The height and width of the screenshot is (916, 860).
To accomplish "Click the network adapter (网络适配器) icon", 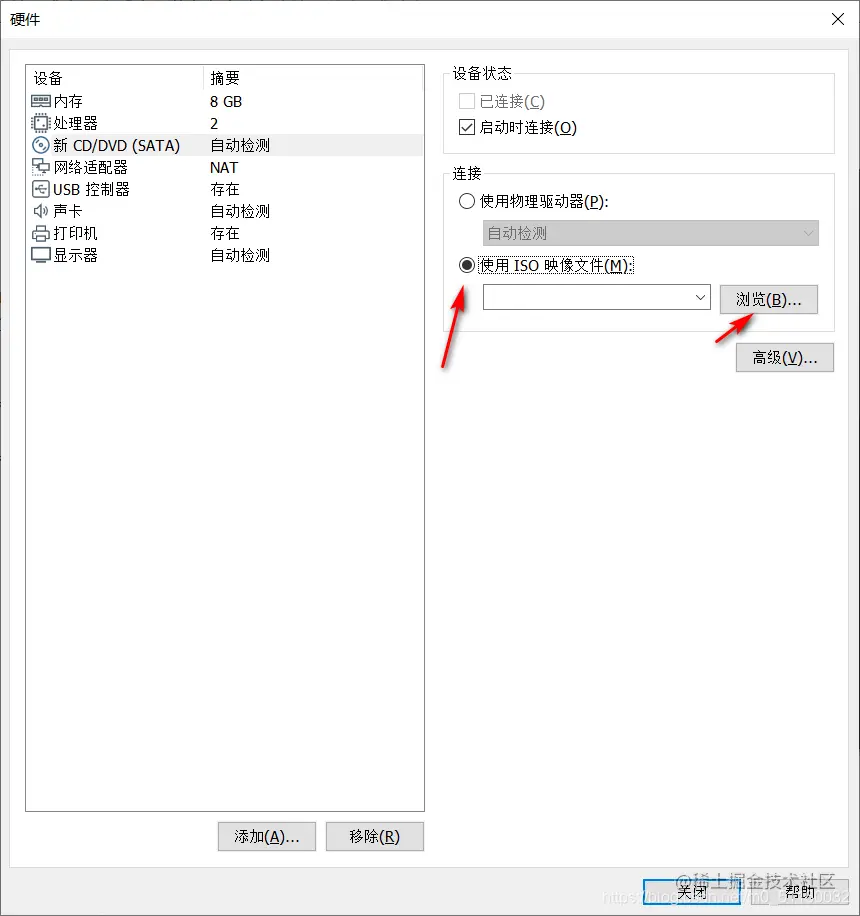I will click(41, 167).
